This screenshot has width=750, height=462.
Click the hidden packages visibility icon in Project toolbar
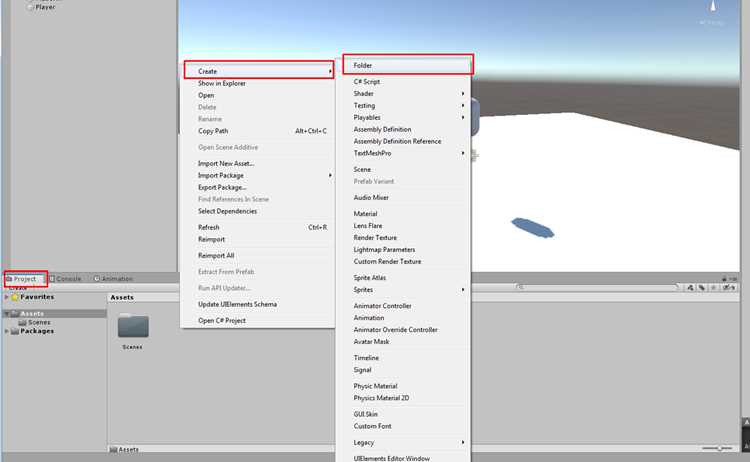click(x=729, y=287)
